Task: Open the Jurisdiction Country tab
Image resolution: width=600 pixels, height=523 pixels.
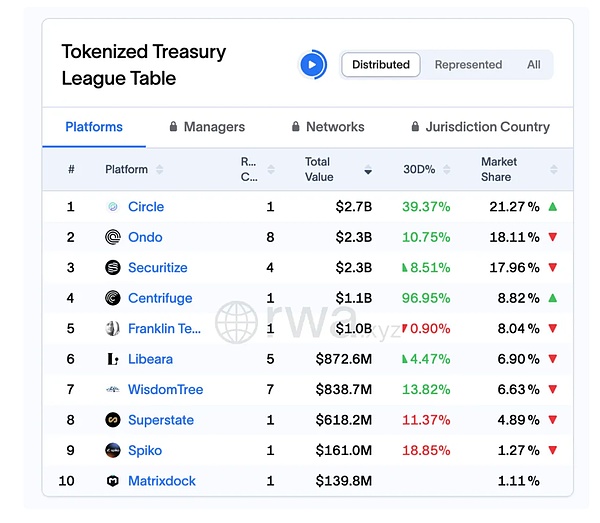Action: [480, 127]
